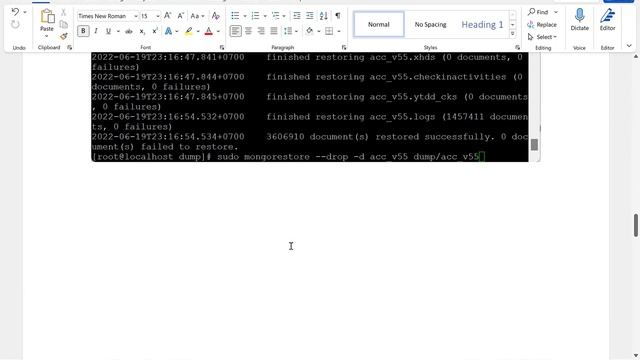Click the Paste clipboard icon

click(47, 17)
